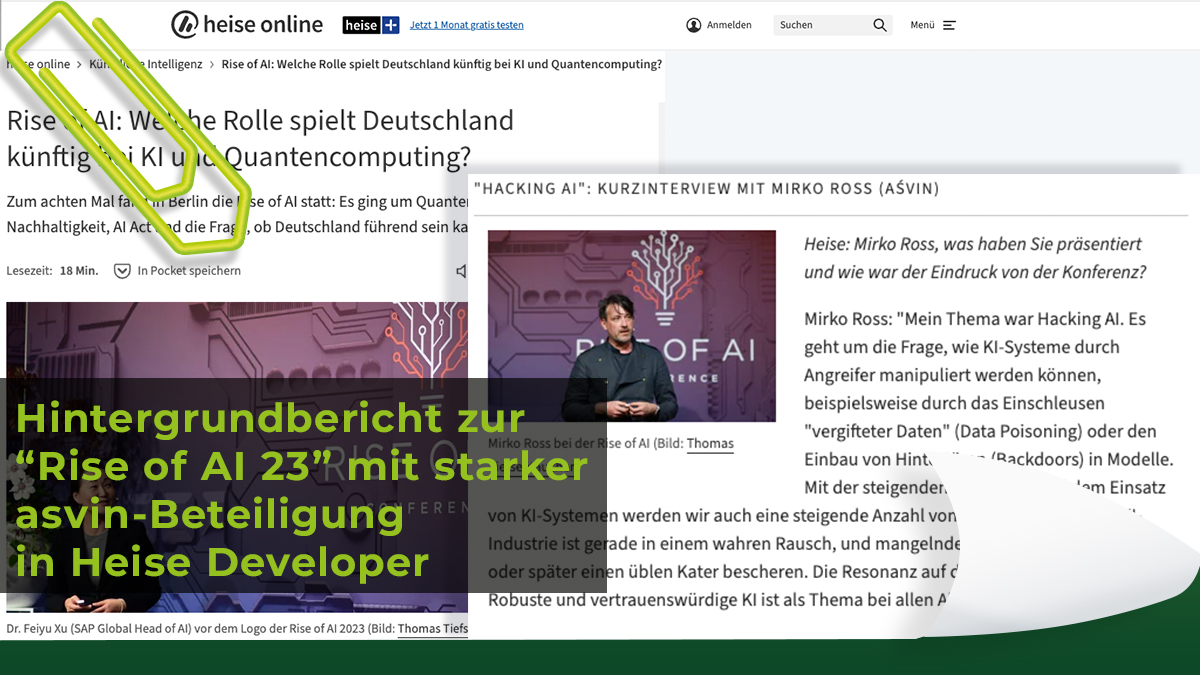Open the Mirko Ross stage photo

631,326
